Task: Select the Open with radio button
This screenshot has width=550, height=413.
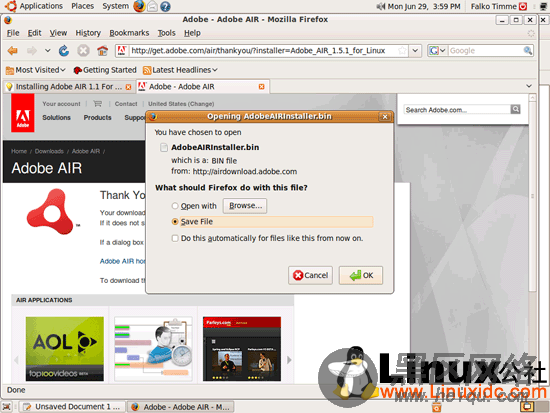Action: 175,206
